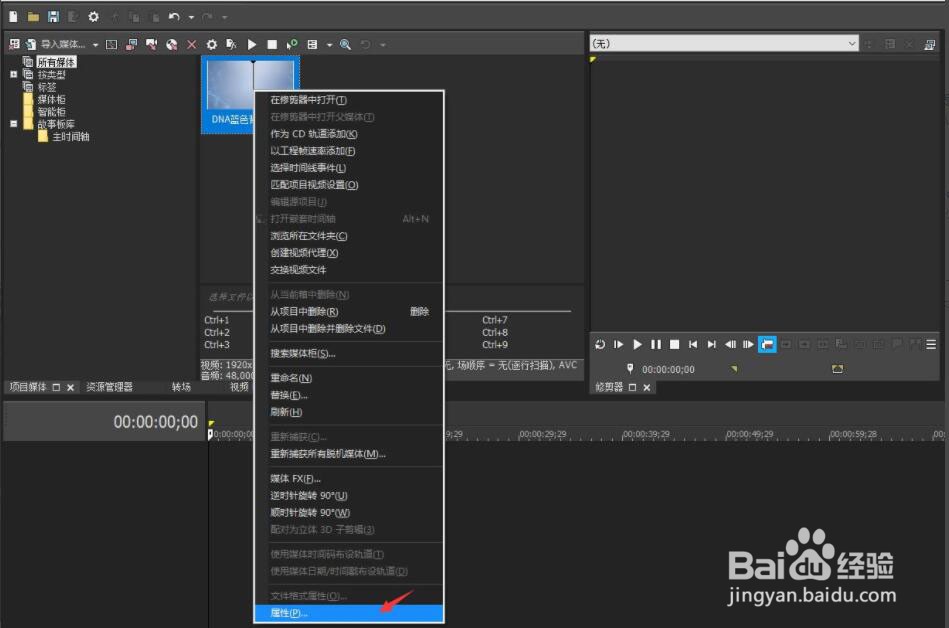Expand the Import Media dropdown arrow

[94, 44]
